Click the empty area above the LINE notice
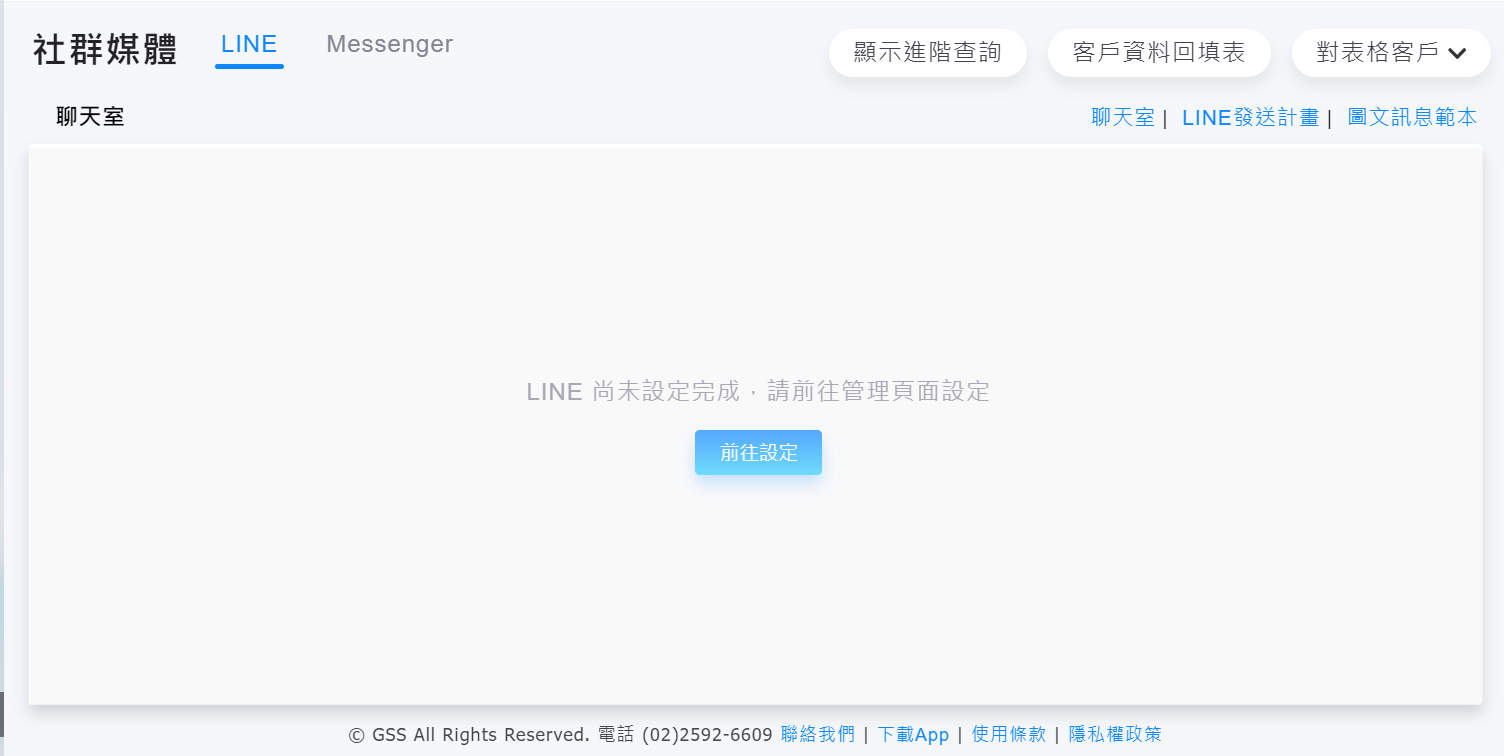Screen dimensions: 1504x756 coord(756,260)
